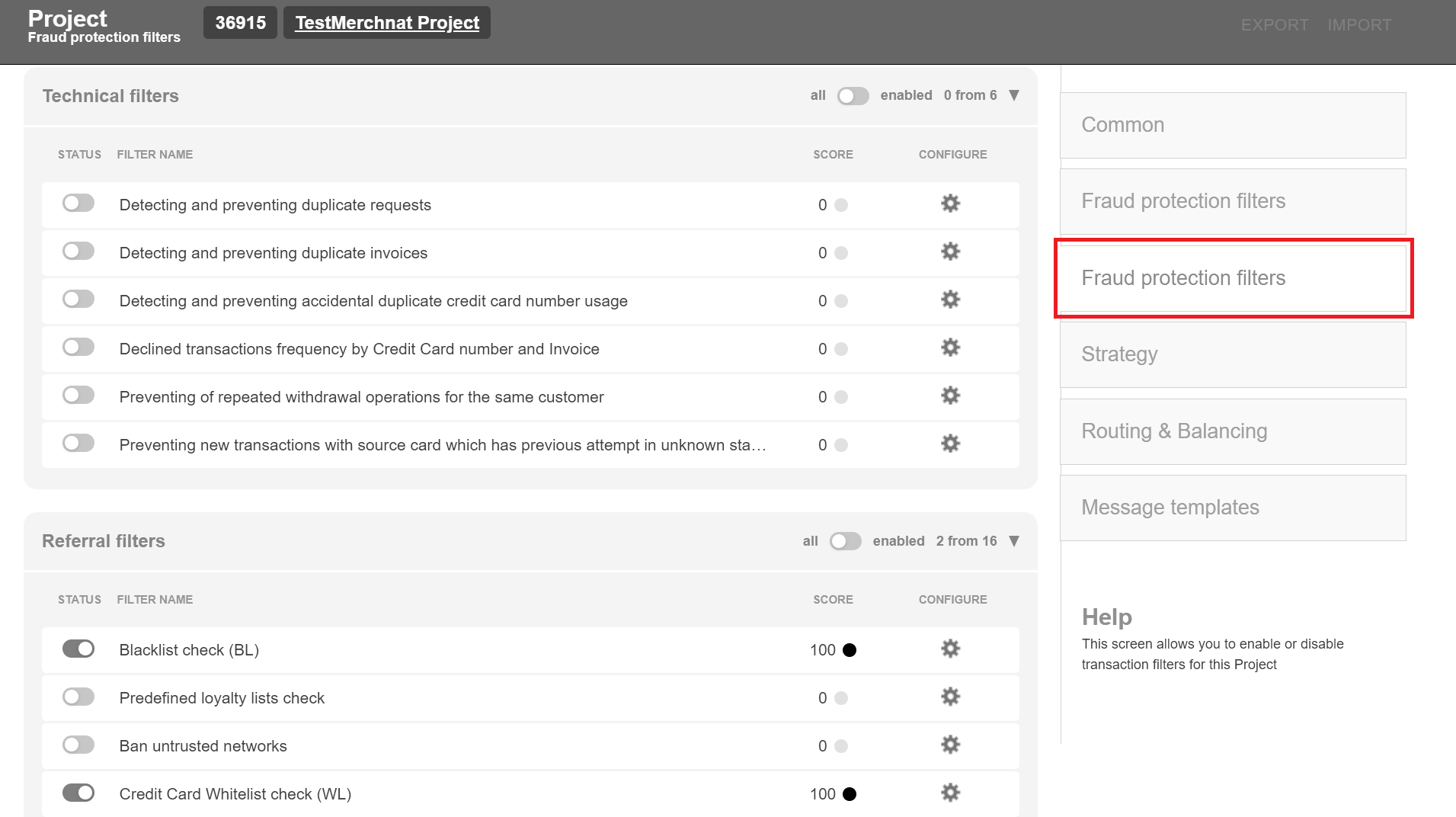
Task: Disable the Blacklist check (BL) toggle
Action: pyautogui.click(x=78, y=649)
